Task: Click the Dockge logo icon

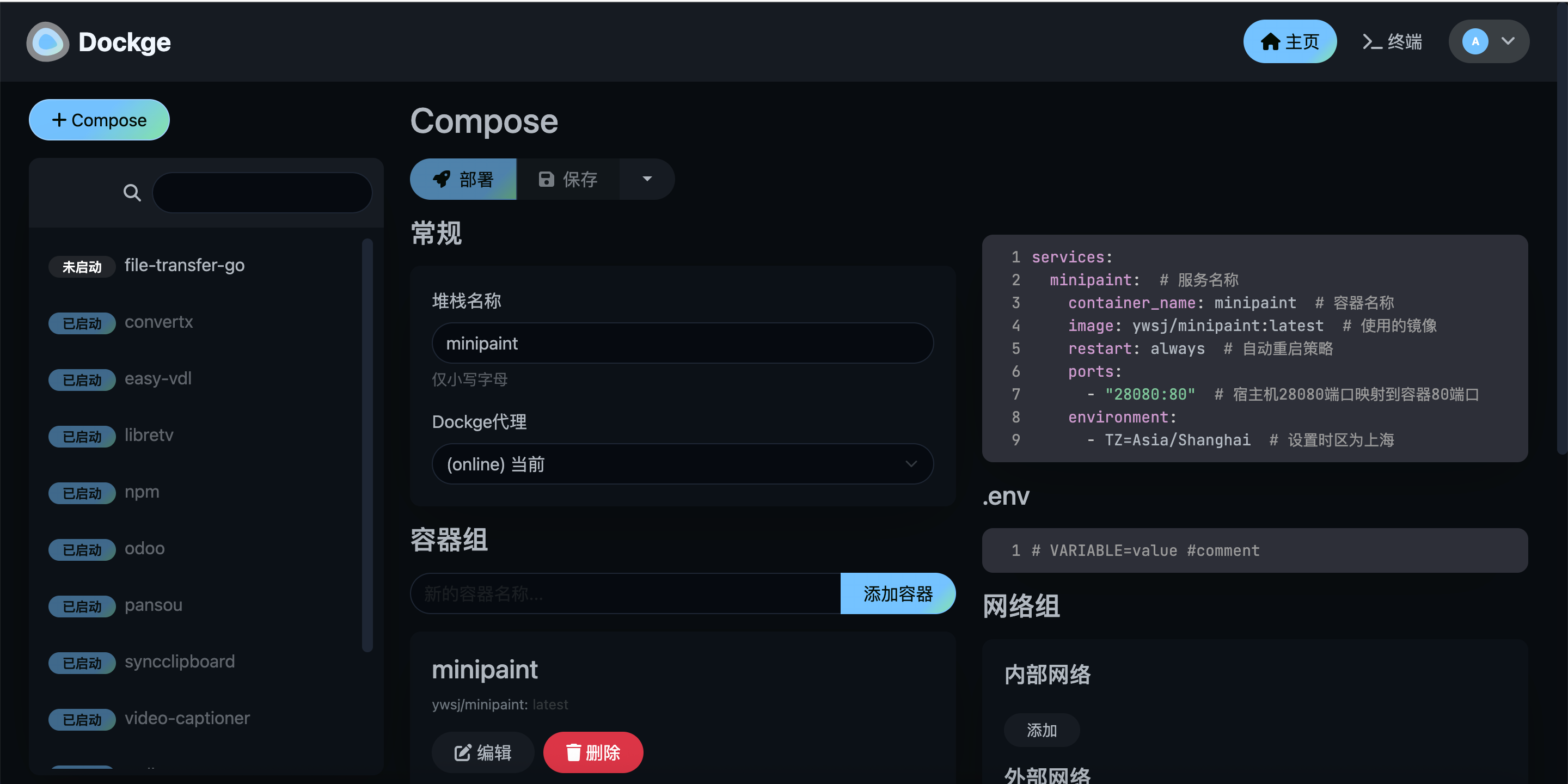Action: point(47,42)
